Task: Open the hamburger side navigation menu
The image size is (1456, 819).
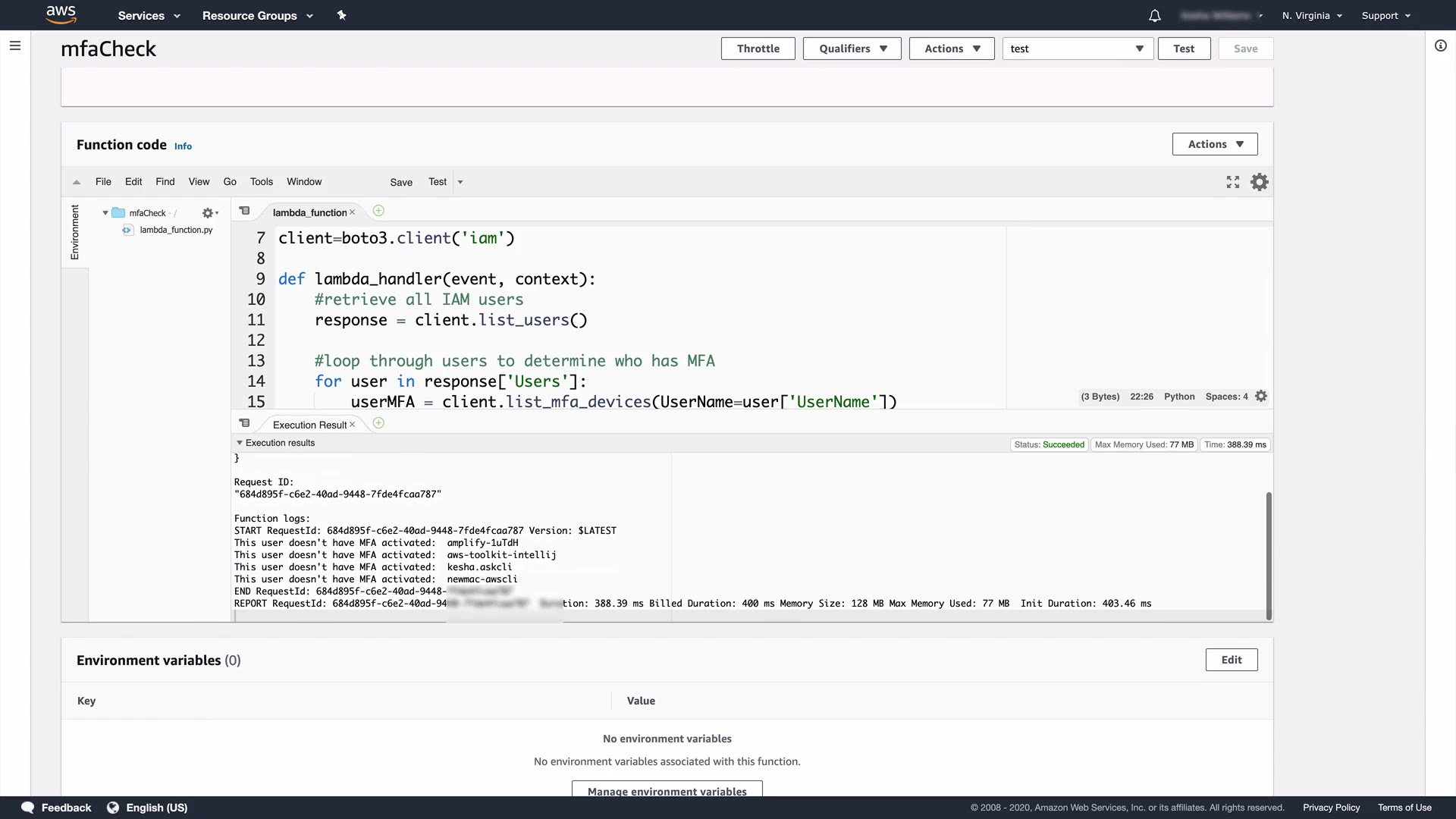Action: tap(14, 45)
